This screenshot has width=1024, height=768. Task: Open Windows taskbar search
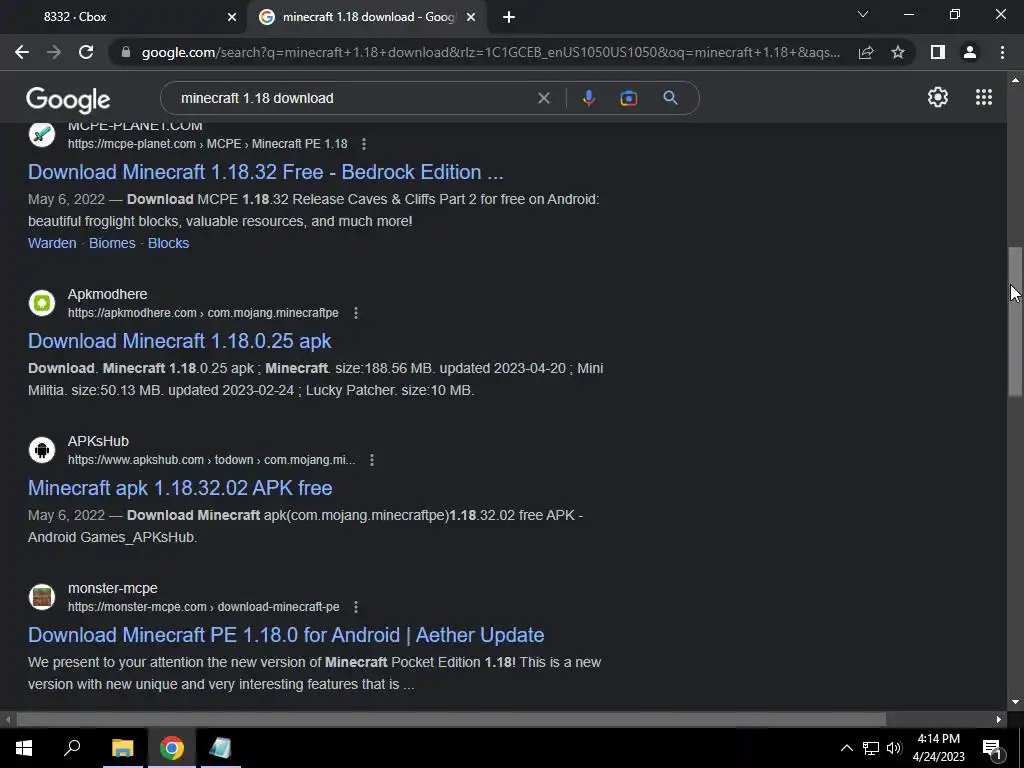72,748
